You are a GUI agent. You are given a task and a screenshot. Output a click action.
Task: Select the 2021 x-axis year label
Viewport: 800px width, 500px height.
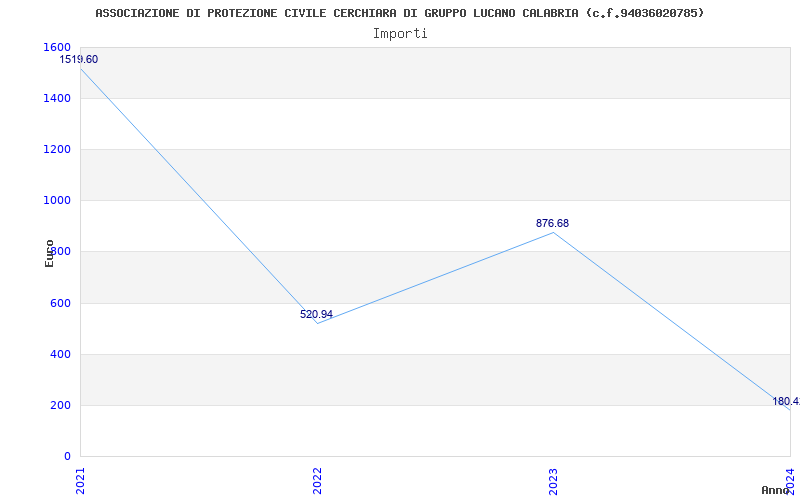pos(80,481)
